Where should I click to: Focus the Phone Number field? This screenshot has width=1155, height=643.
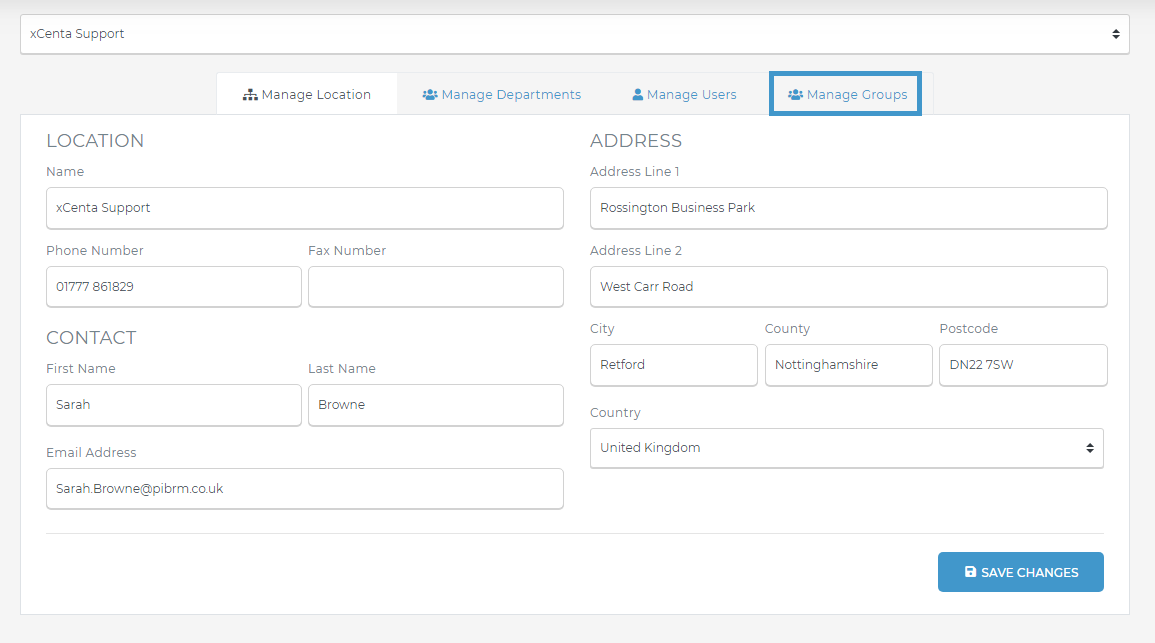(173, 287)
